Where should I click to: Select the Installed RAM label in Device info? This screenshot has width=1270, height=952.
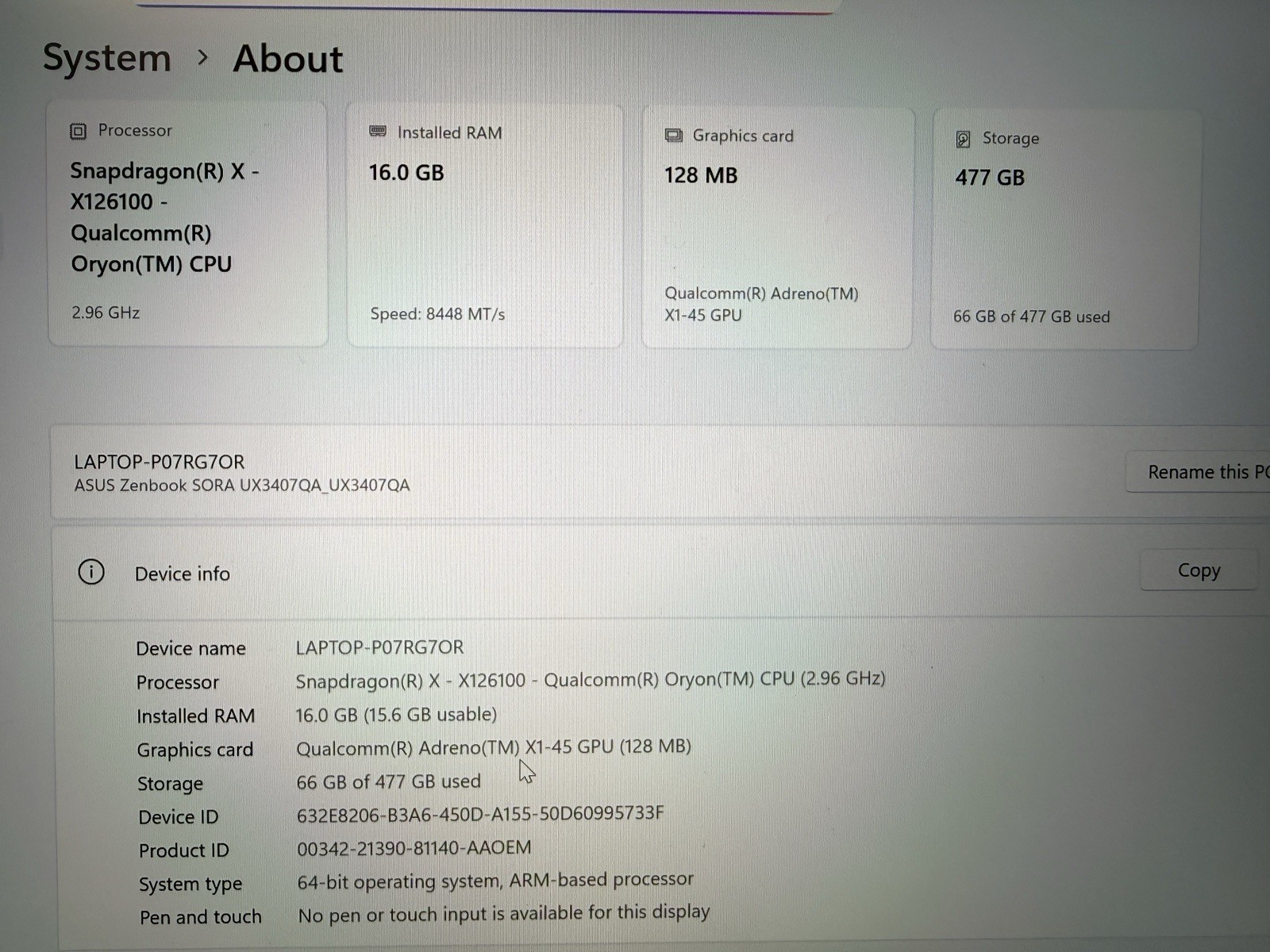click(196, 716)
